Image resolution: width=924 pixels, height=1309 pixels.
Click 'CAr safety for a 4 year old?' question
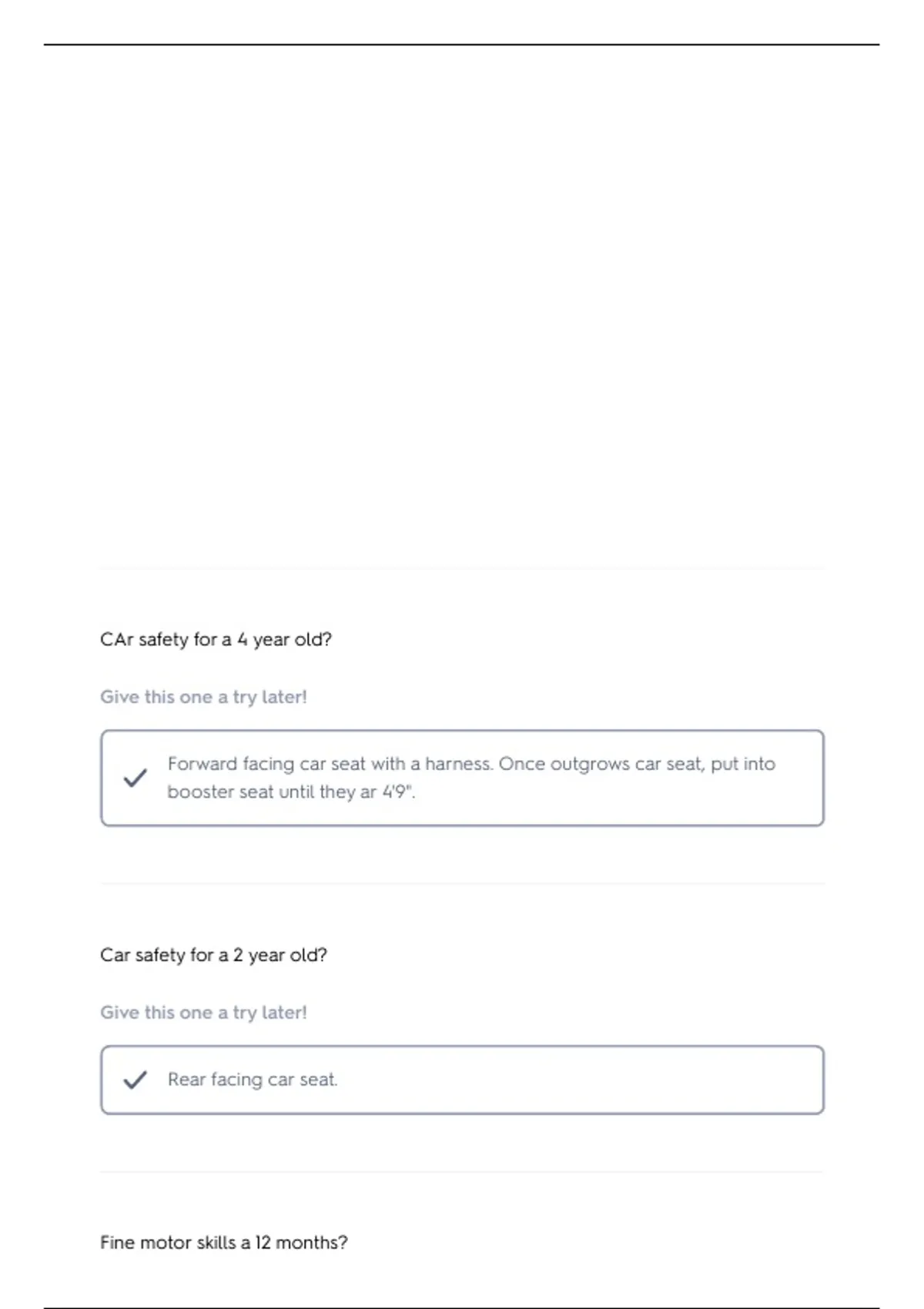point(216,639)
